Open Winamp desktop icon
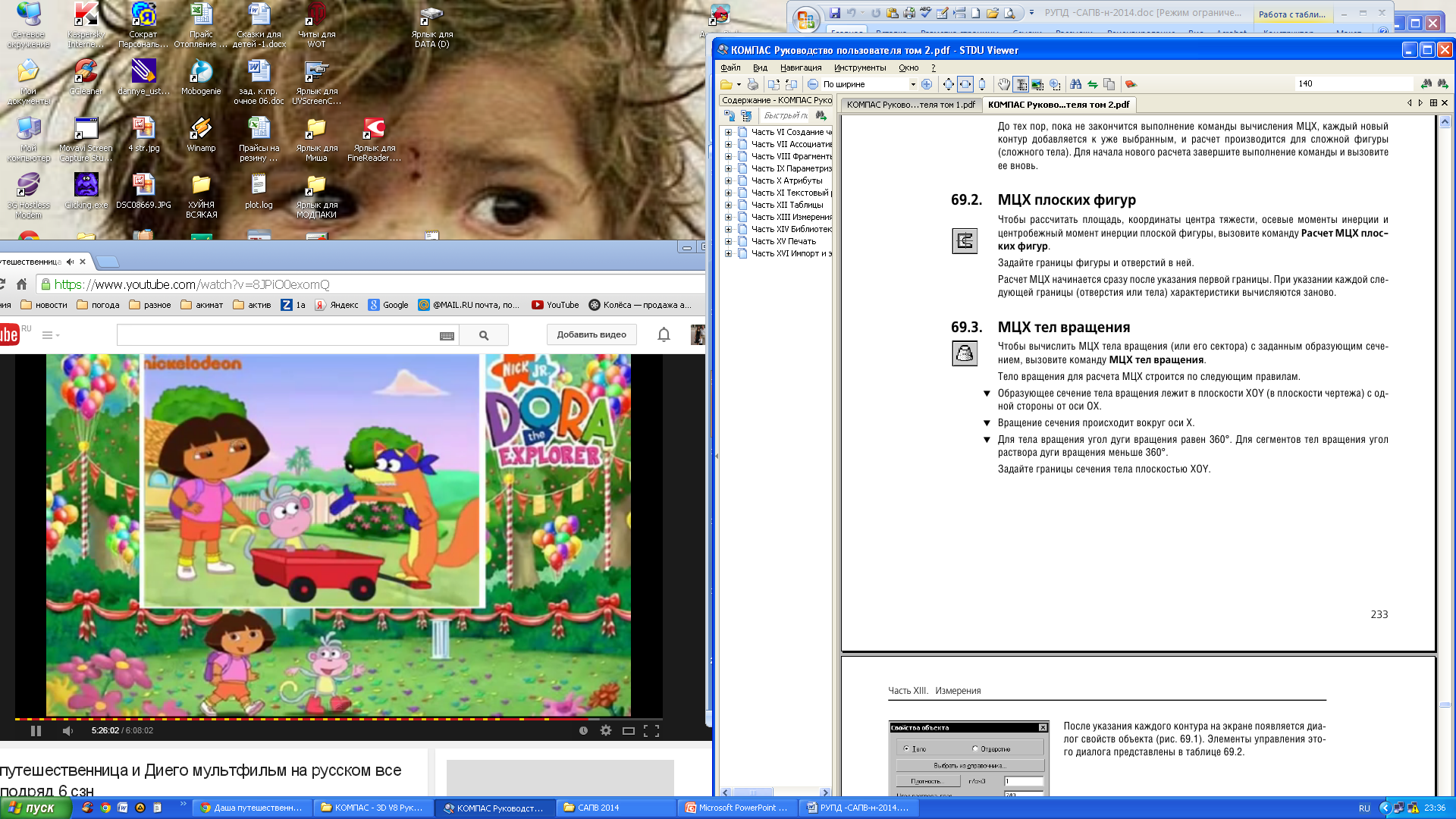The image size is (1456, 819). (201, 134)
